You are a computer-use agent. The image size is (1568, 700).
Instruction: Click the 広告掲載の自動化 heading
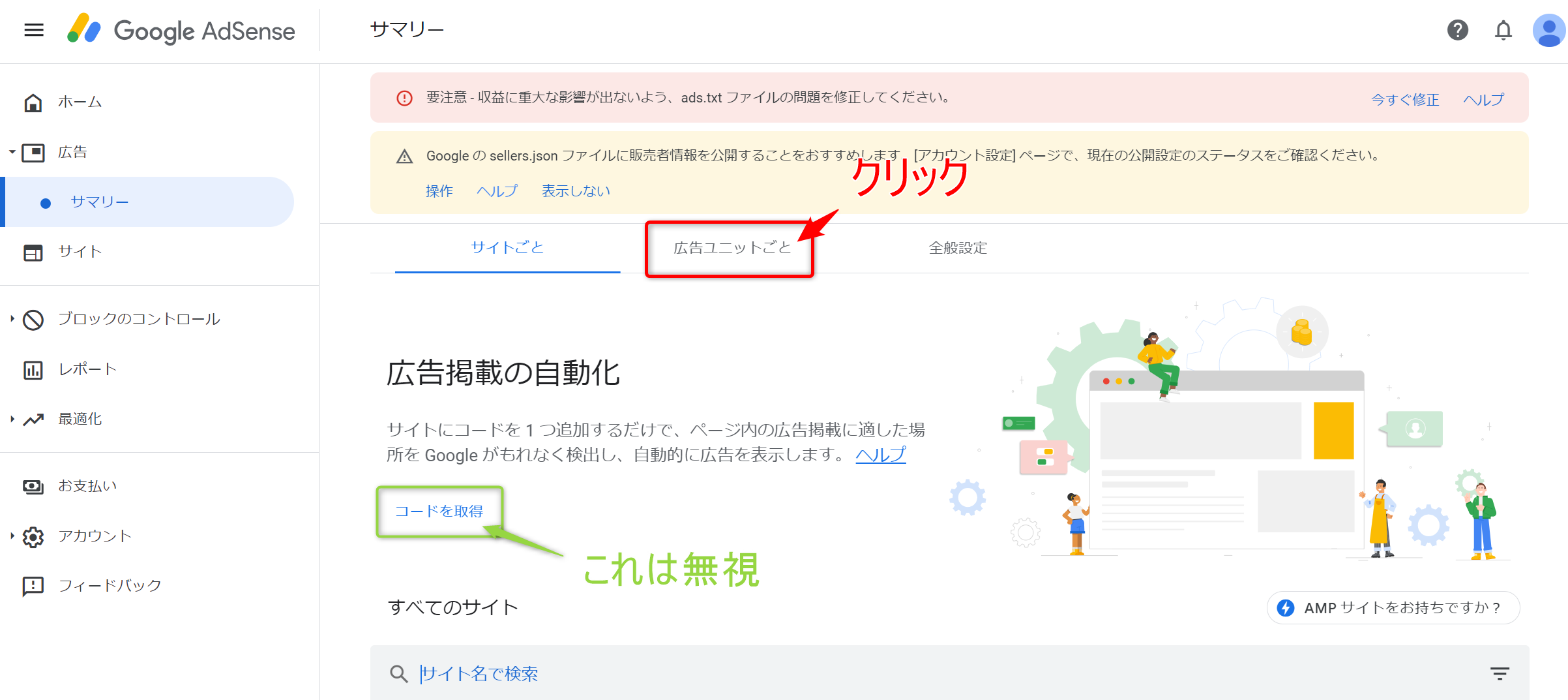click(x=503, y=374)
